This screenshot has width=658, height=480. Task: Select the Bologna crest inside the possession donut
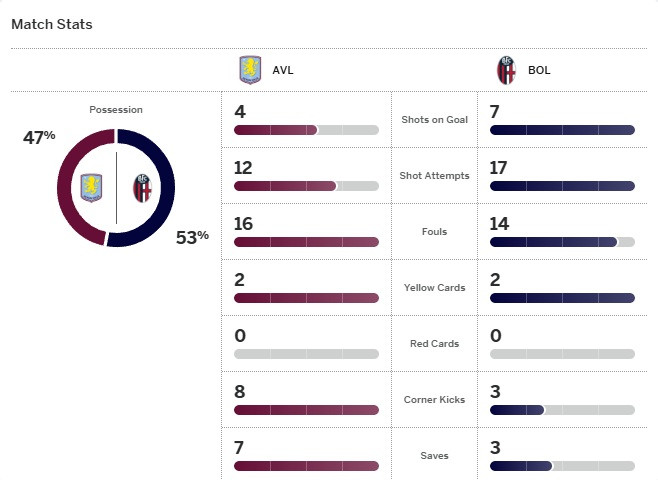point(141,187)
